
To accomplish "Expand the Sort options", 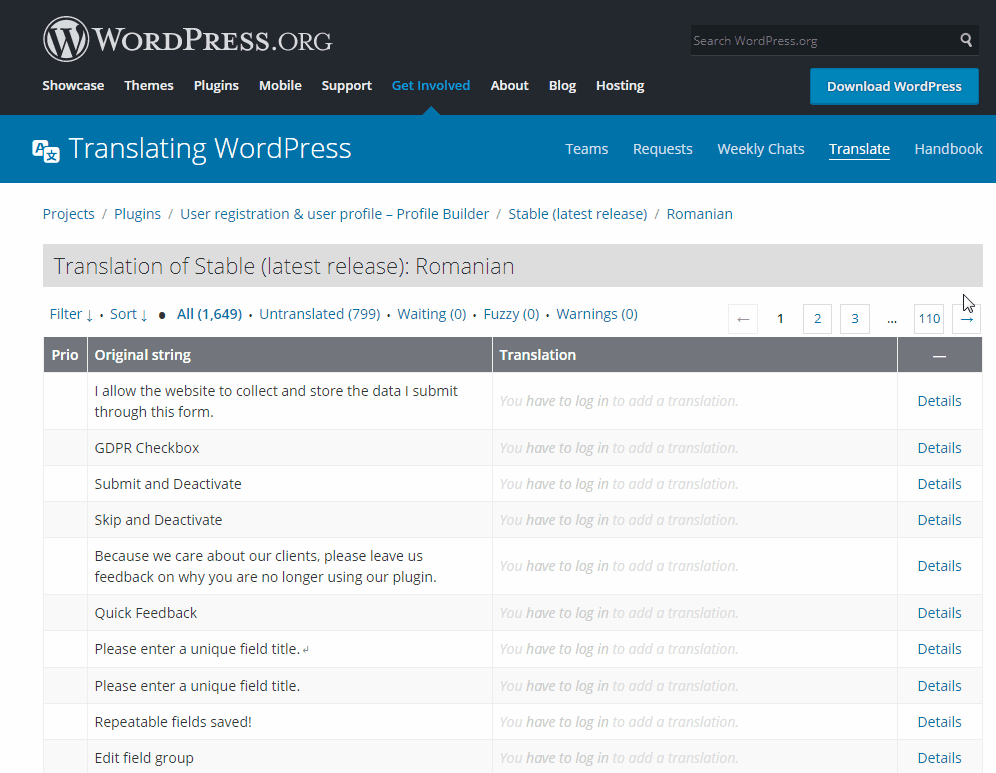I will tap(129, 314).
